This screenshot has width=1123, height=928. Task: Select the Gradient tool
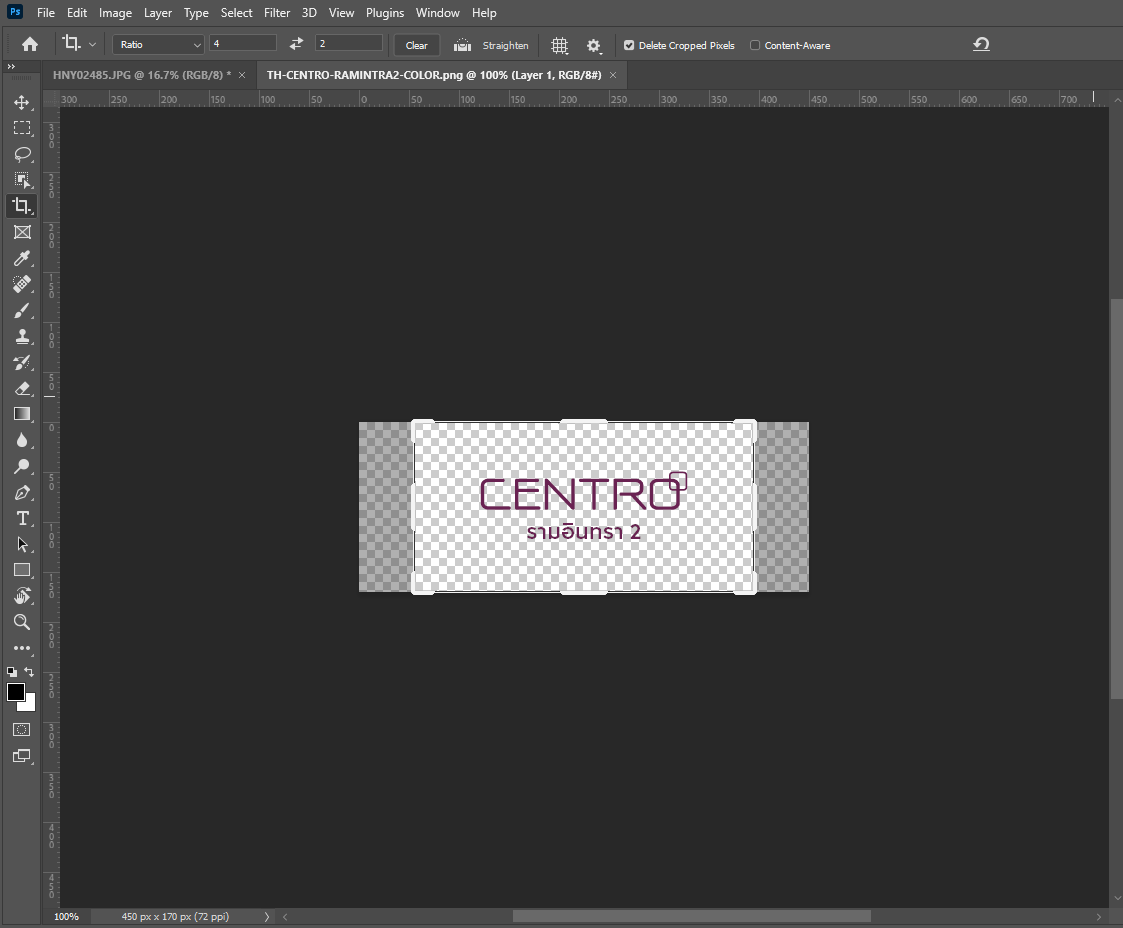(22, 414)
